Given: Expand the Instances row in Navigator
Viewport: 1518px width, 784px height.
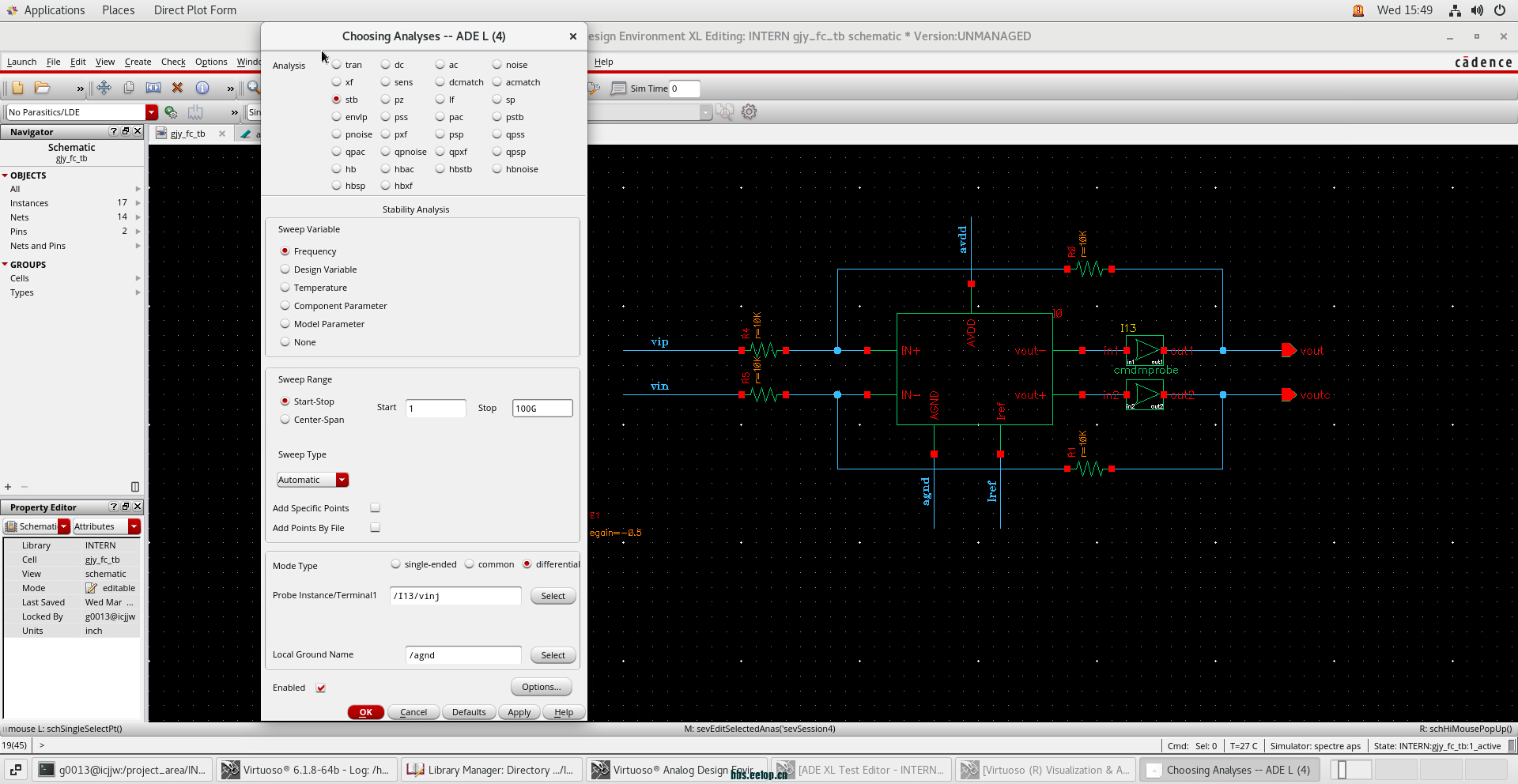Looking at the screenshot, I should pos(138,203).
